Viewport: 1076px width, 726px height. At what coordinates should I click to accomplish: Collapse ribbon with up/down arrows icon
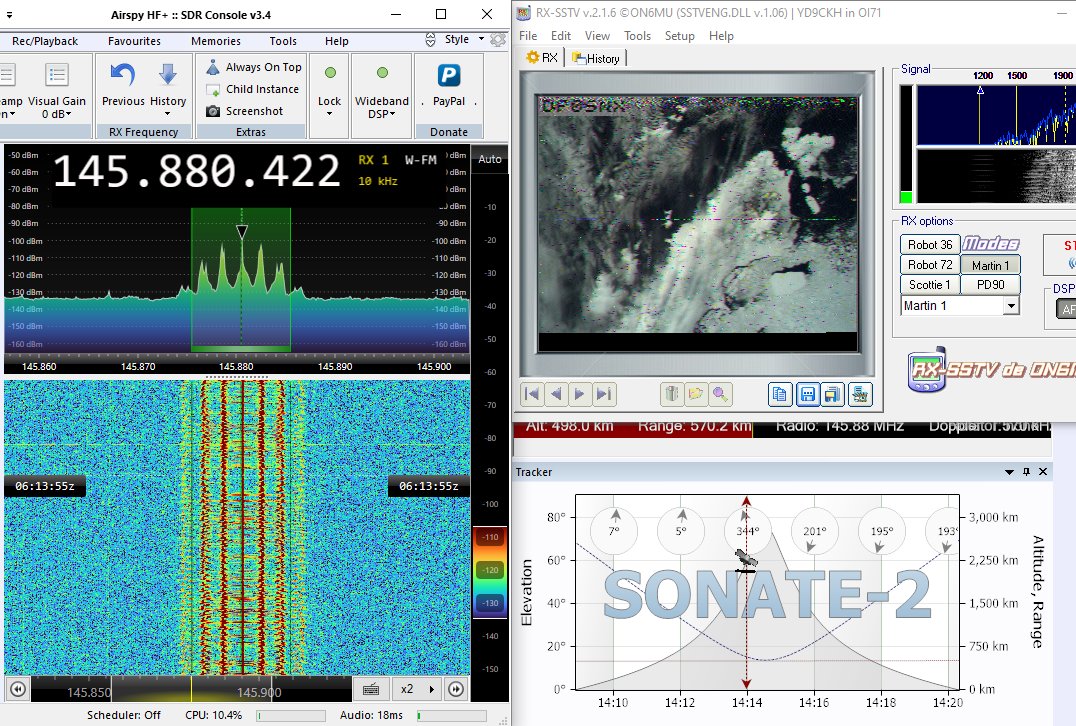(x=430, y=40)
